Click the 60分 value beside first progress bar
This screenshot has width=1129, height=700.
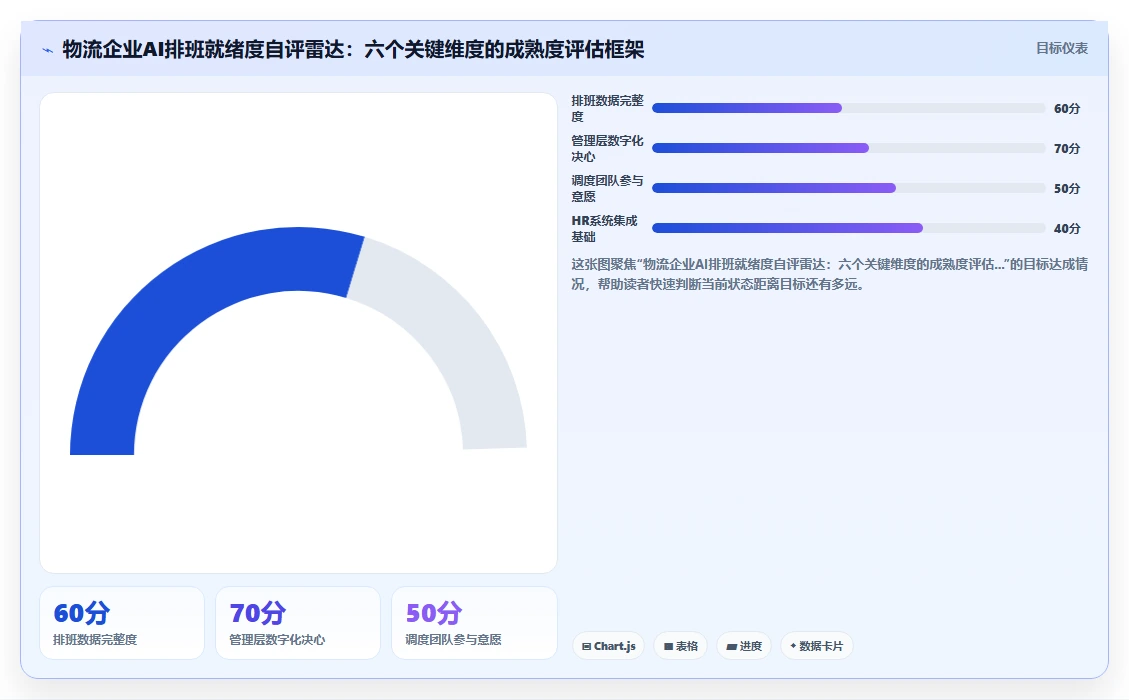1066,108
